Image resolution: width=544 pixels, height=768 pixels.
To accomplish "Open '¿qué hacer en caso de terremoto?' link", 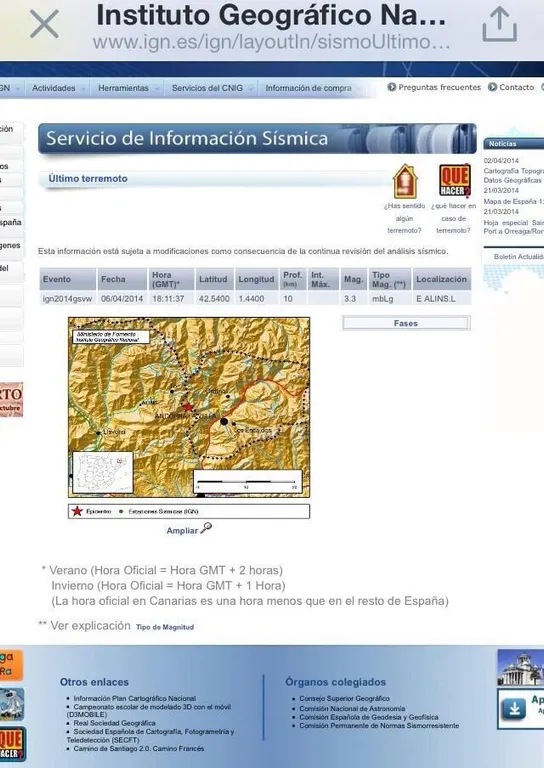I will pos(453,218).
